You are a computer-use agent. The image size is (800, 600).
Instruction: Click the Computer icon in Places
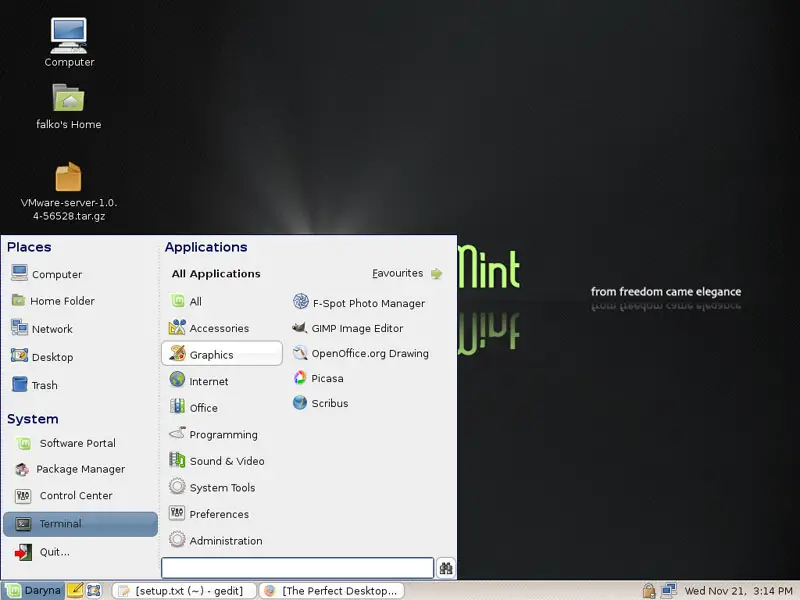pyautogui.click(x=19, y=273)
